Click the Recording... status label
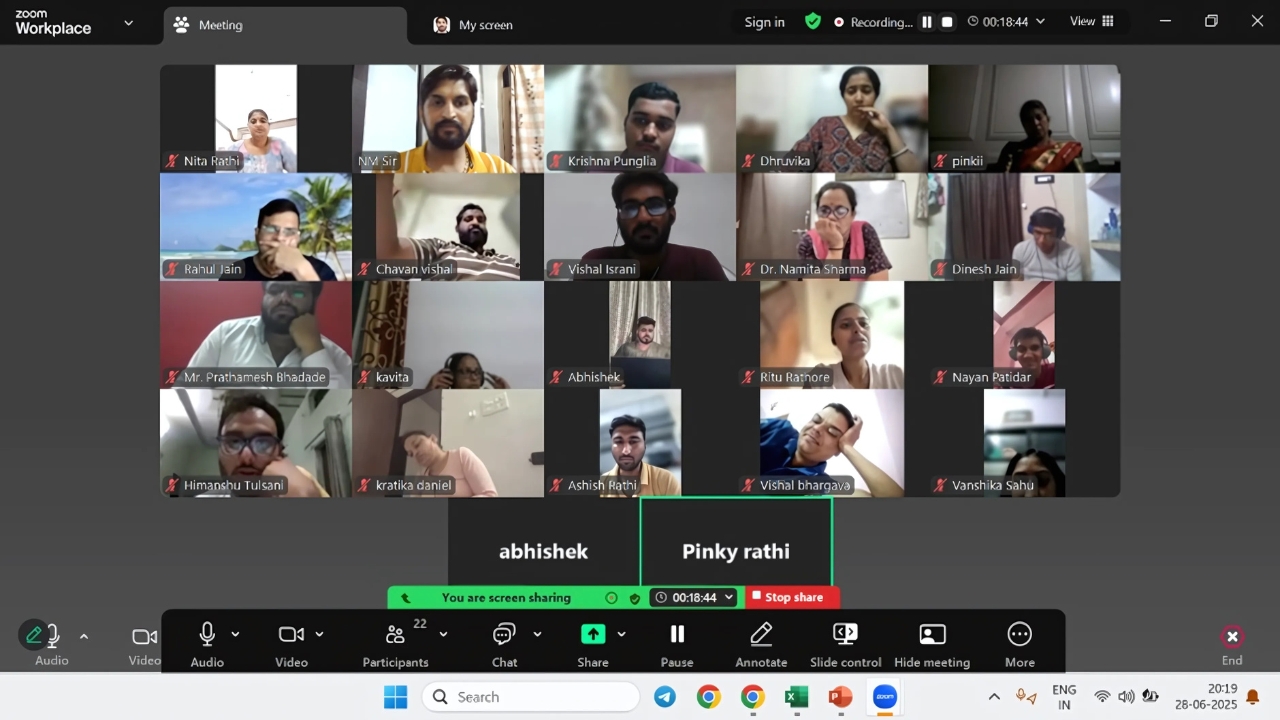This screenshot has width=1280, height=720. click(x=881, y=22)
